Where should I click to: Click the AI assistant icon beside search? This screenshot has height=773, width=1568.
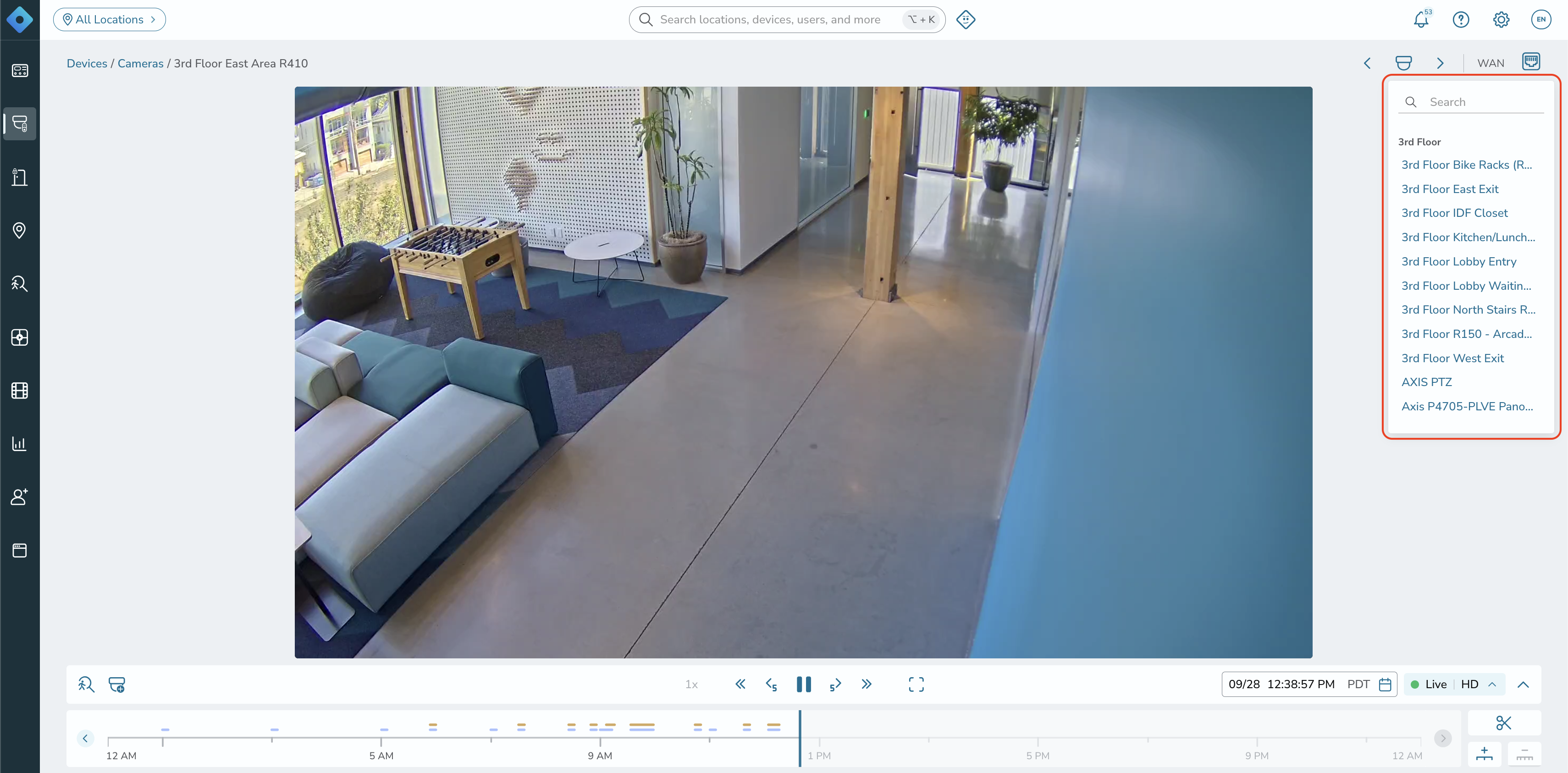coord(966,19)
